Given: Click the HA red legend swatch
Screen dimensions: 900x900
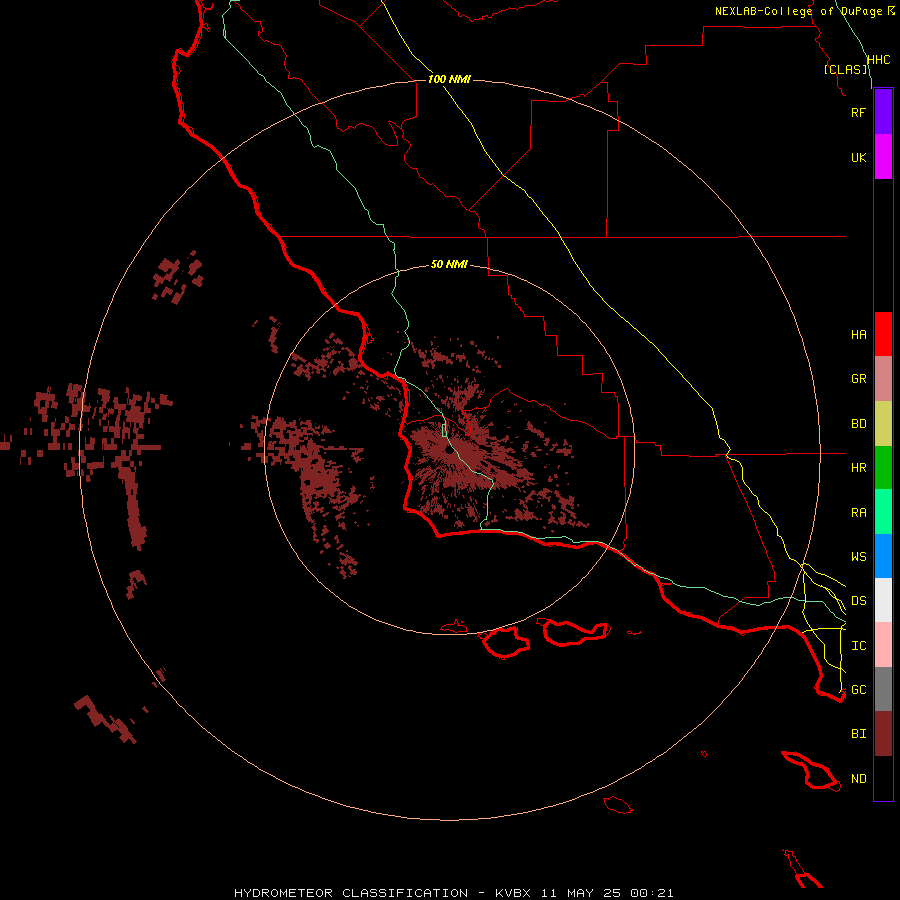Looking at the screenshot, I should pyautogui.click(x=883, y=334).
